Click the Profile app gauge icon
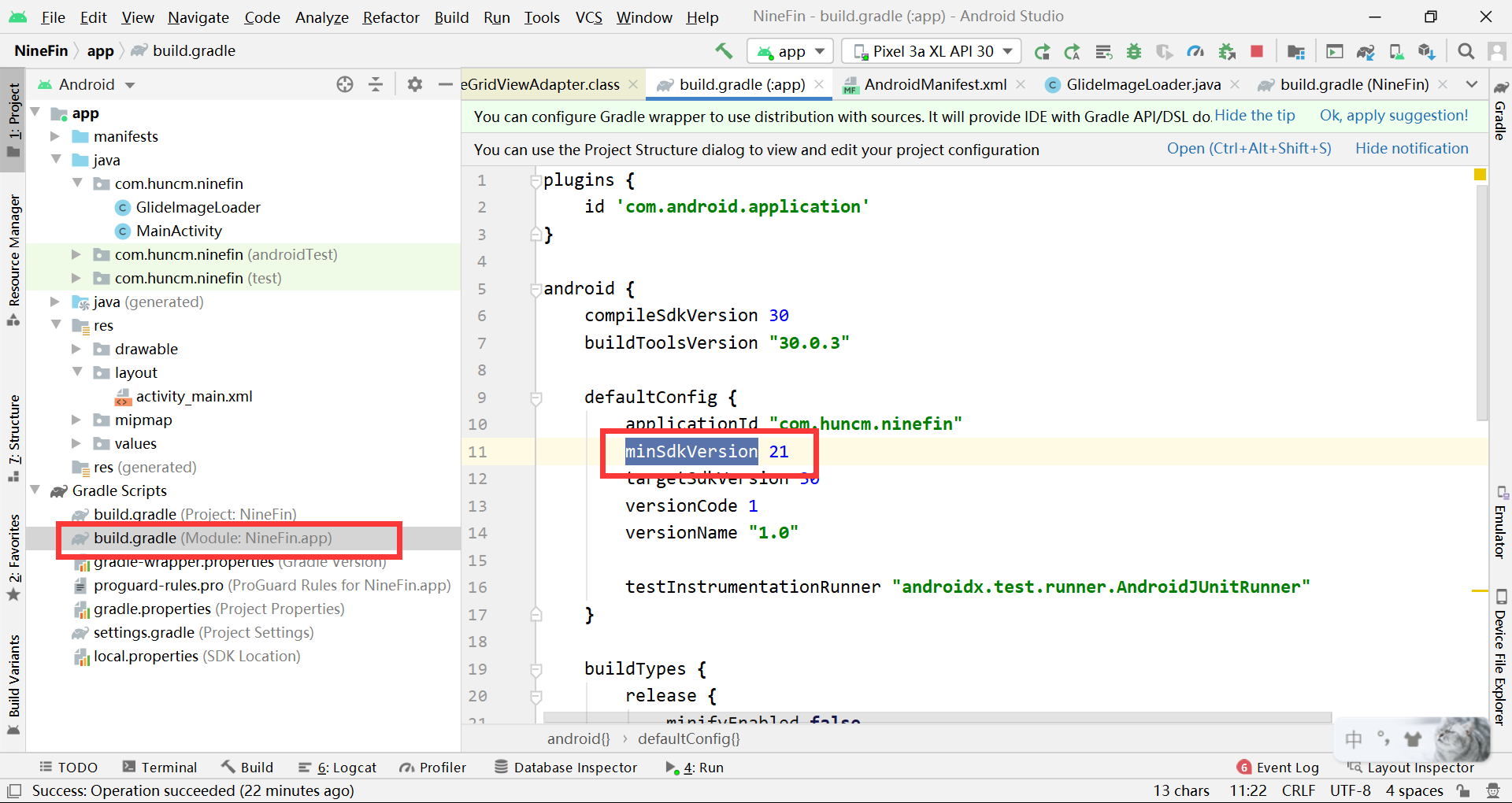The width and height of the screenshot is (1512, 803). [x=1195, y=52]
